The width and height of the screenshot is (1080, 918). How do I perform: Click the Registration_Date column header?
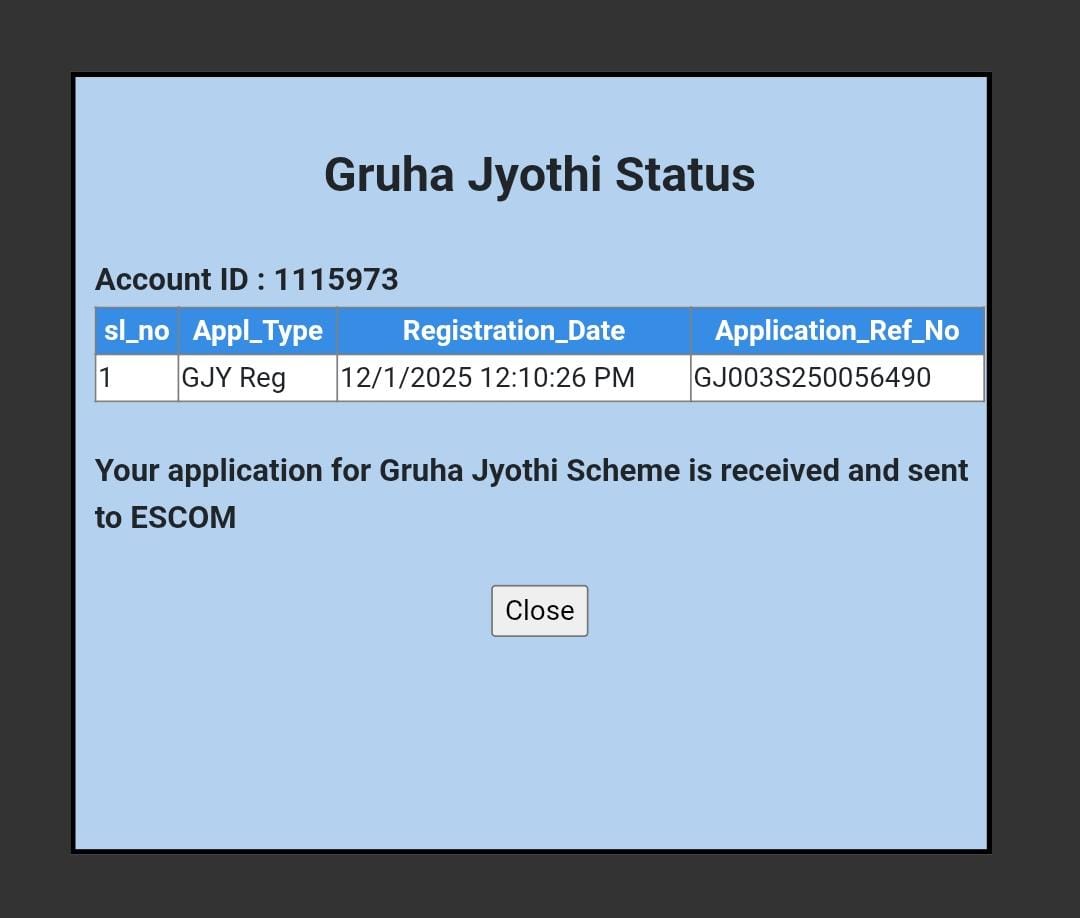tap(514, 331)
